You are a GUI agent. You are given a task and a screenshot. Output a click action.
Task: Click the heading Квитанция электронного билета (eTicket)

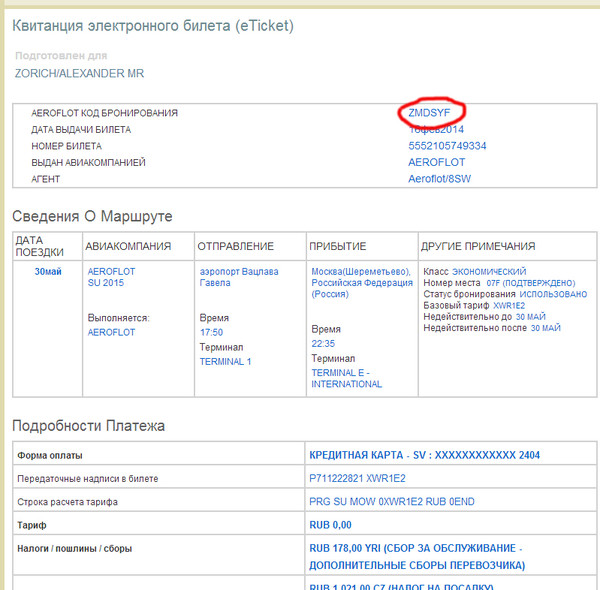pos(153,26)
